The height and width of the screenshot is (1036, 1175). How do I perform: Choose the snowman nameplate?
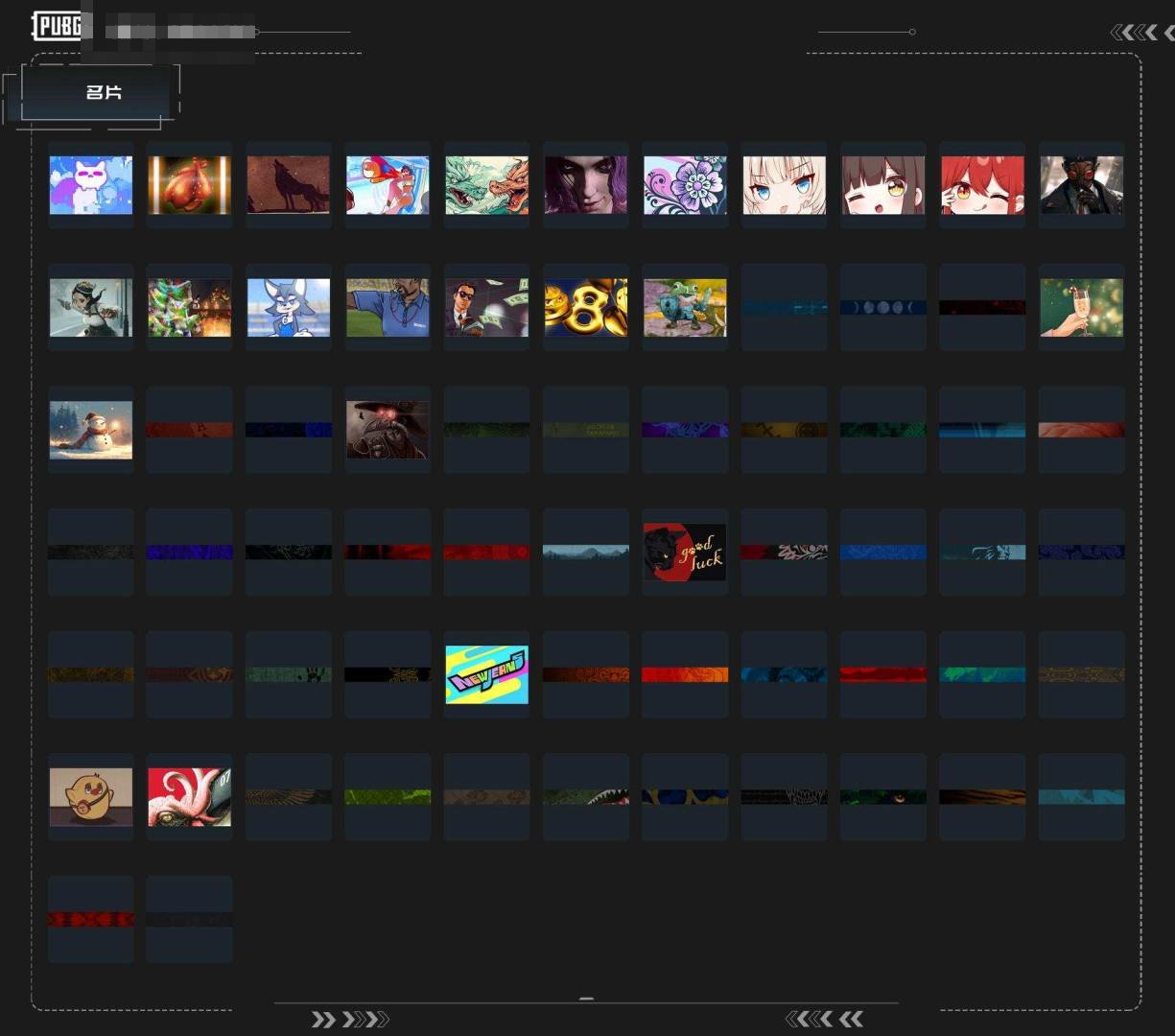click(91, 430)
